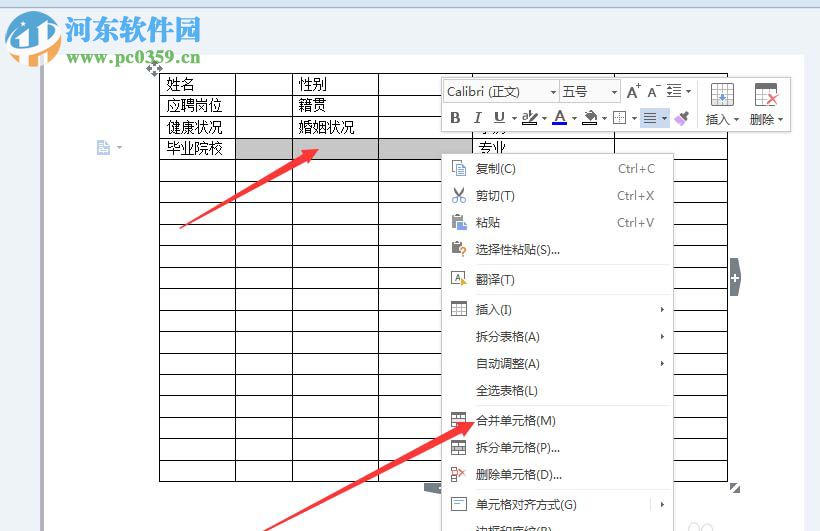Click the line spacing icon
Screen dimensions: 820x531
pyautogui.click(x=674, y=91)
